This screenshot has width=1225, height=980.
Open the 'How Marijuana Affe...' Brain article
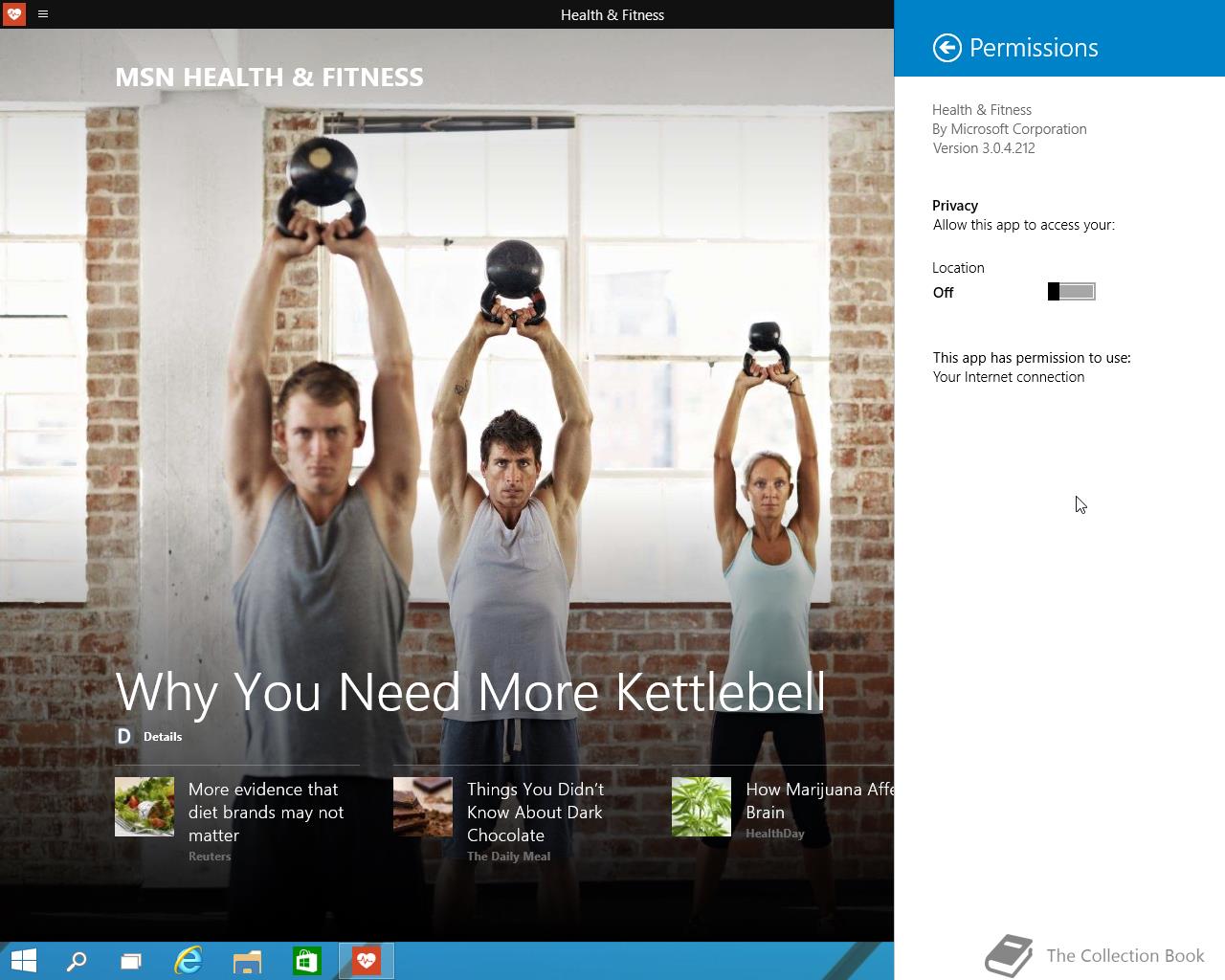(x=819, y=801)
